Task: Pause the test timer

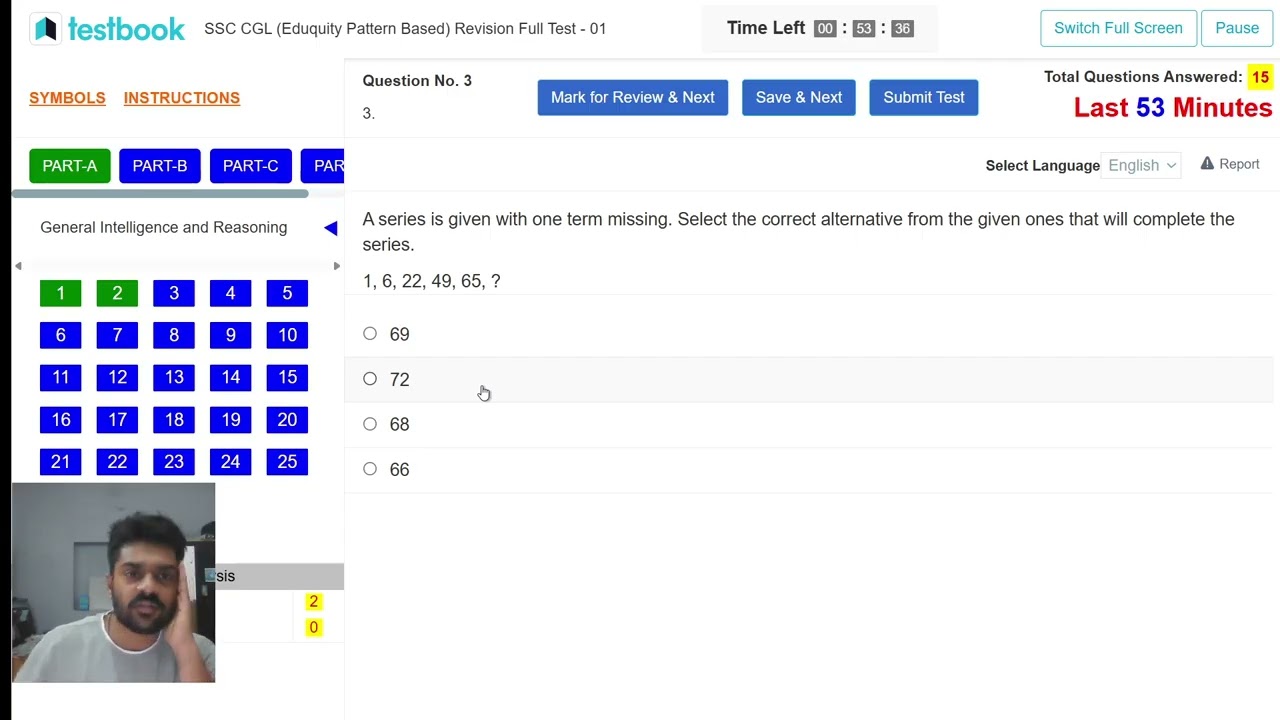Action: (x=1236, y=28)
